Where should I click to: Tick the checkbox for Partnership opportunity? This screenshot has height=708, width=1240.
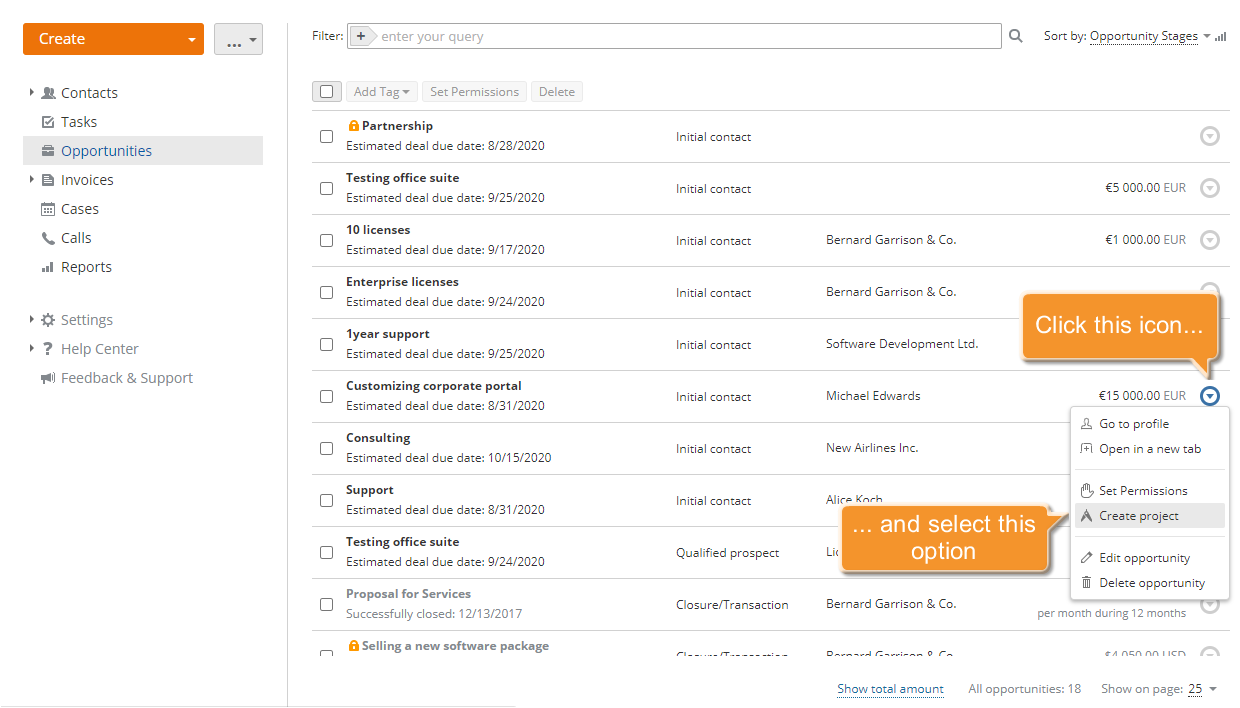327,136
